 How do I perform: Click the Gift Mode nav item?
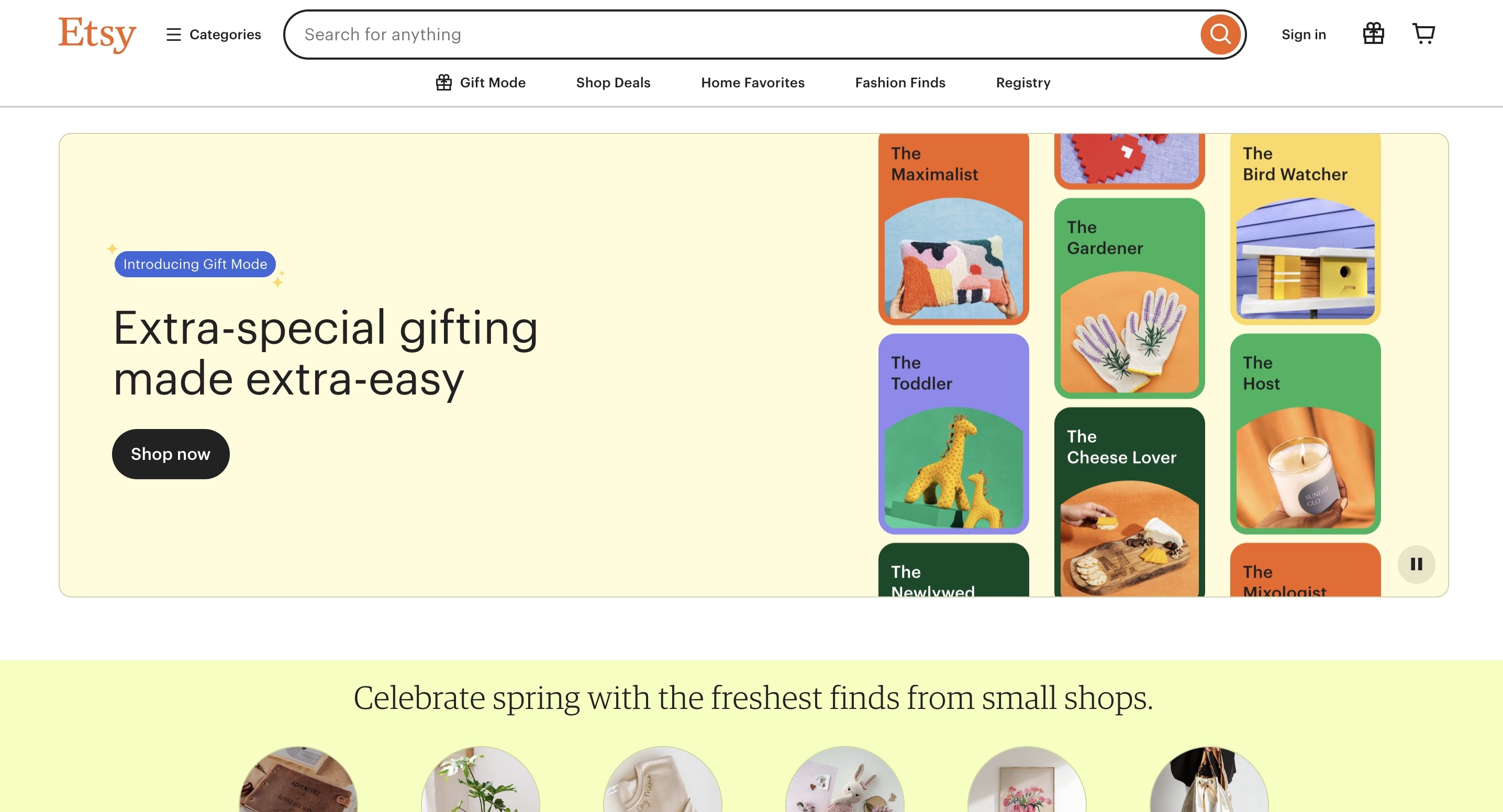481,83
